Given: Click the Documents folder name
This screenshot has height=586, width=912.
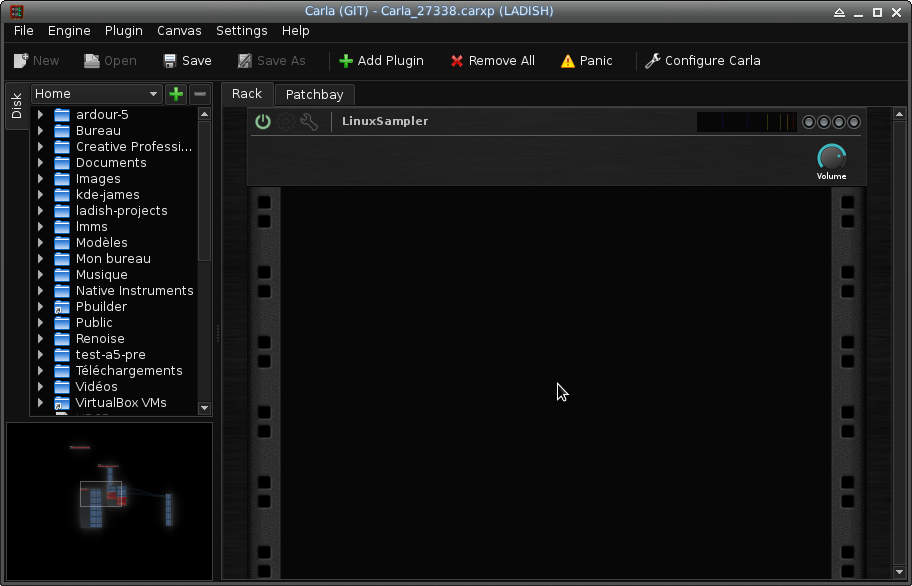Looking at the screenshot, I should (111, 163).
